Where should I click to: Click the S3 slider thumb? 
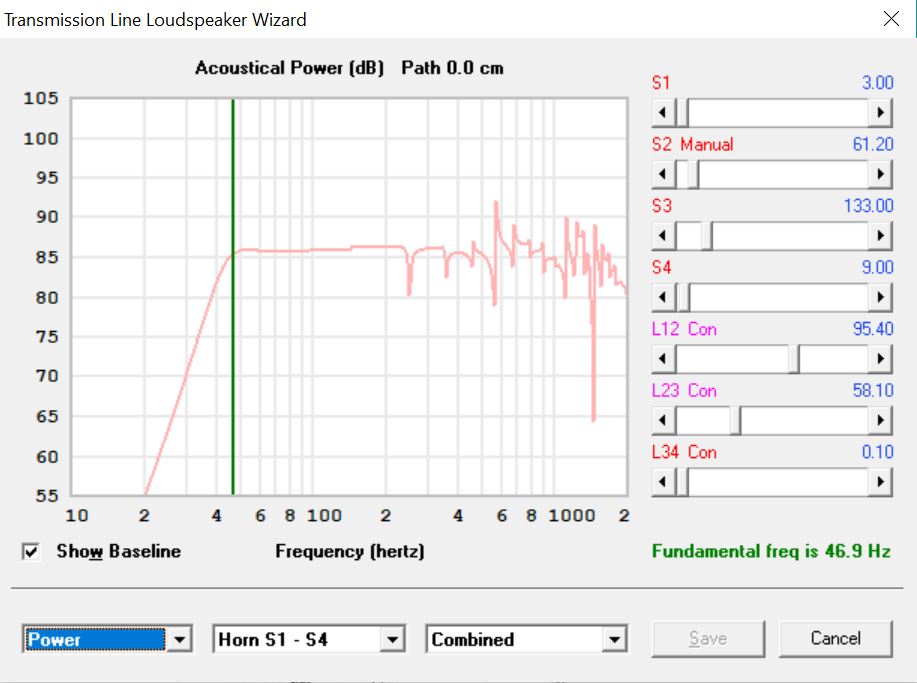tap(707, 236)
